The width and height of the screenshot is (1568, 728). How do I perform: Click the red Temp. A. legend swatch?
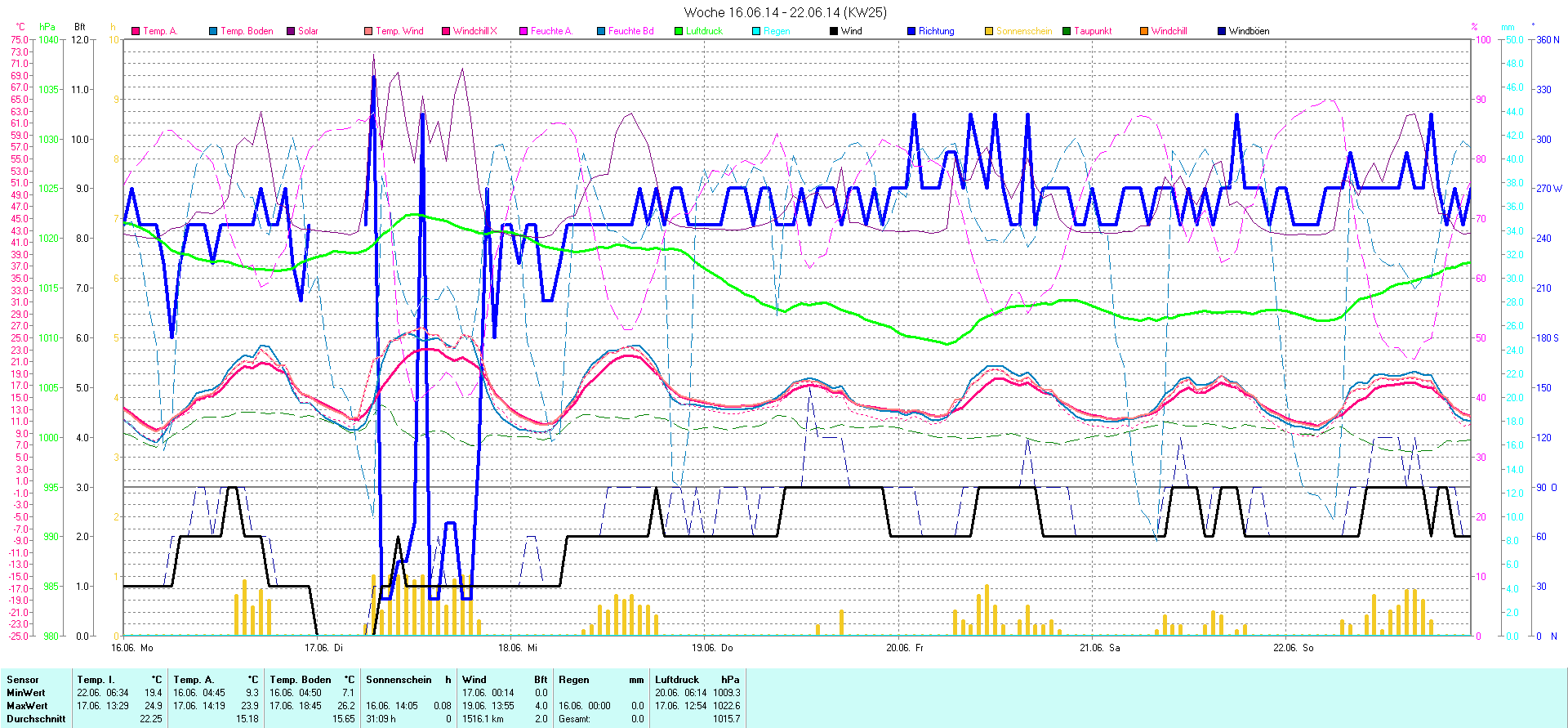click(x=136, y=31)
